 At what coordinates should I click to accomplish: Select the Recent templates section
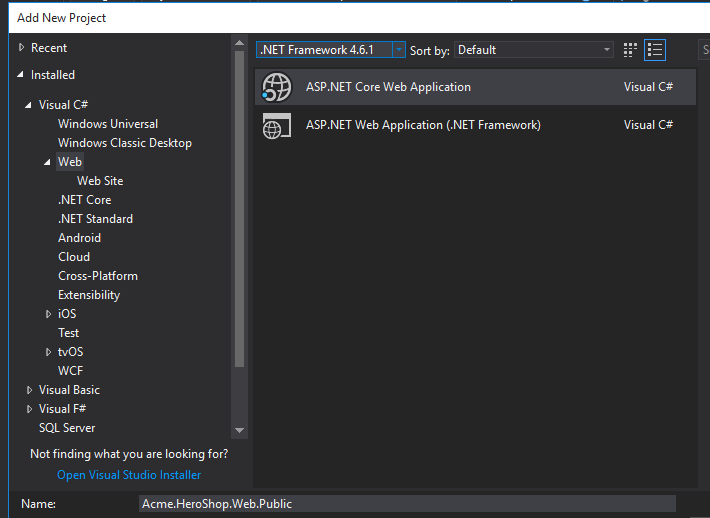point(49,48)
